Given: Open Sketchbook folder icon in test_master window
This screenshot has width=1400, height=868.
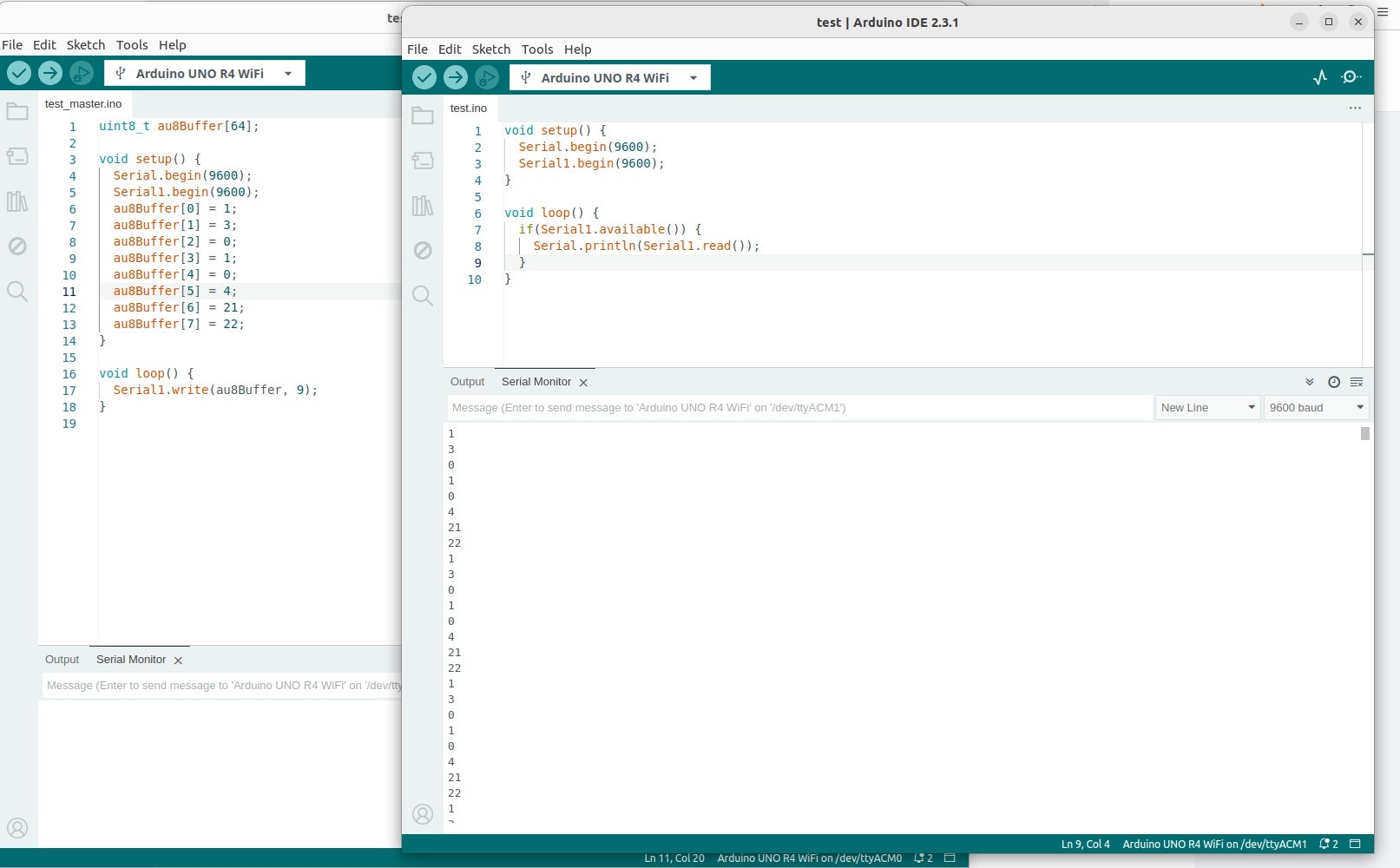Looking at the screenshot, I should coord(17,111).
